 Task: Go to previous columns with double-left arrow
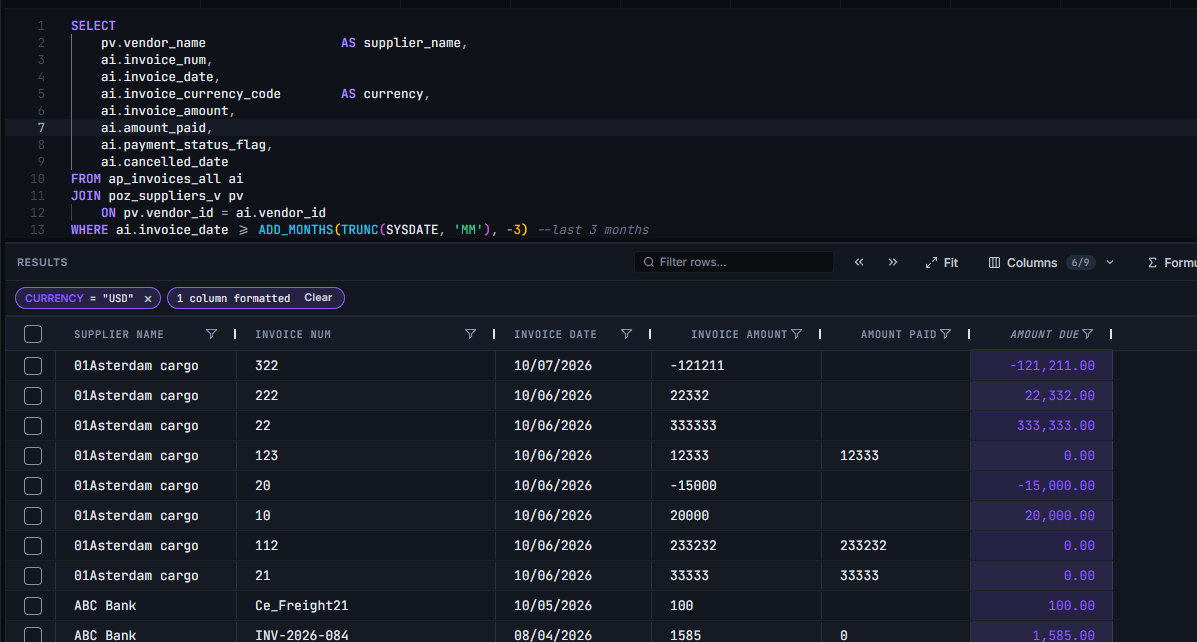click(x=859, y=262)
